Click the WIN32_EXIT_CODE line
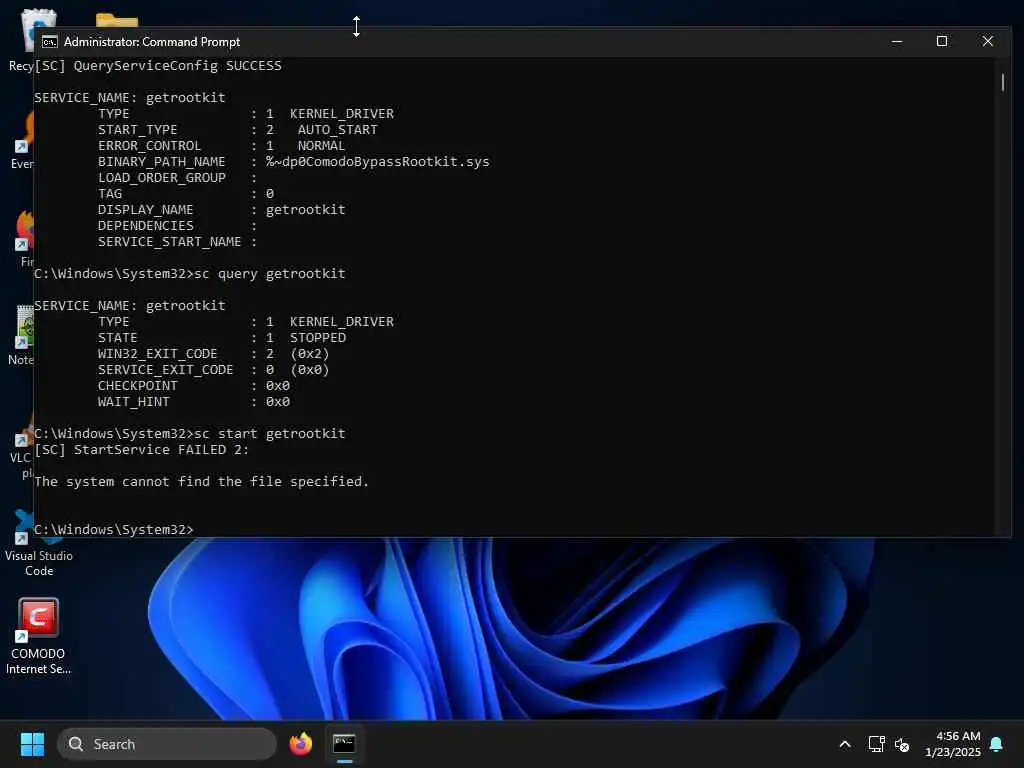 pos(214,353)
